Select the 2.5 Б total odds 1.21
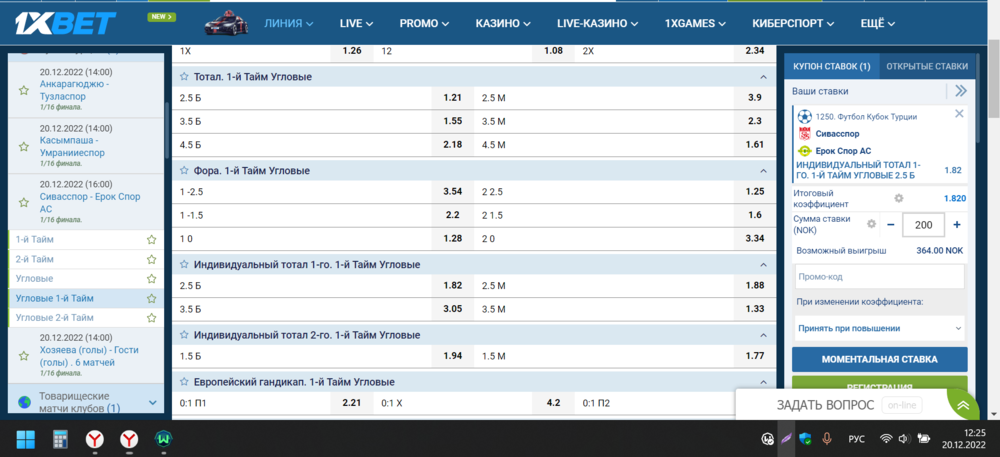 [452, 98]
